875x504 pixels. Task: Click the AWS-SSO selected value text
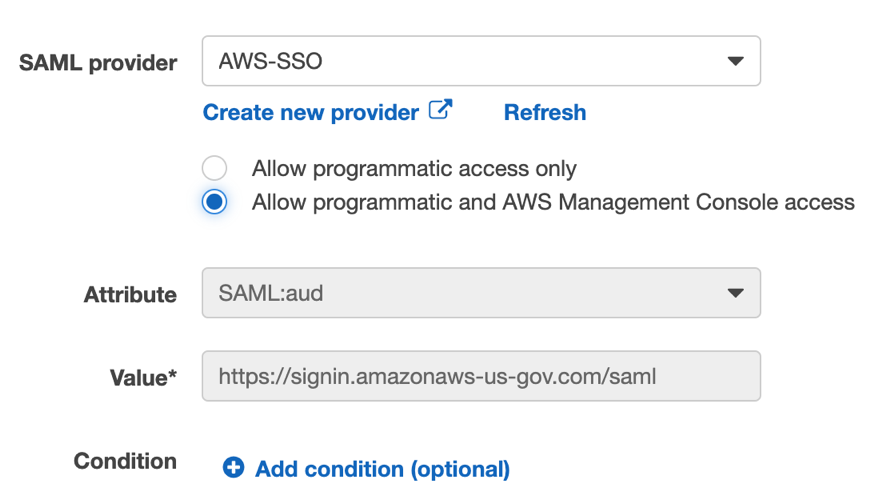pos(270,62)
